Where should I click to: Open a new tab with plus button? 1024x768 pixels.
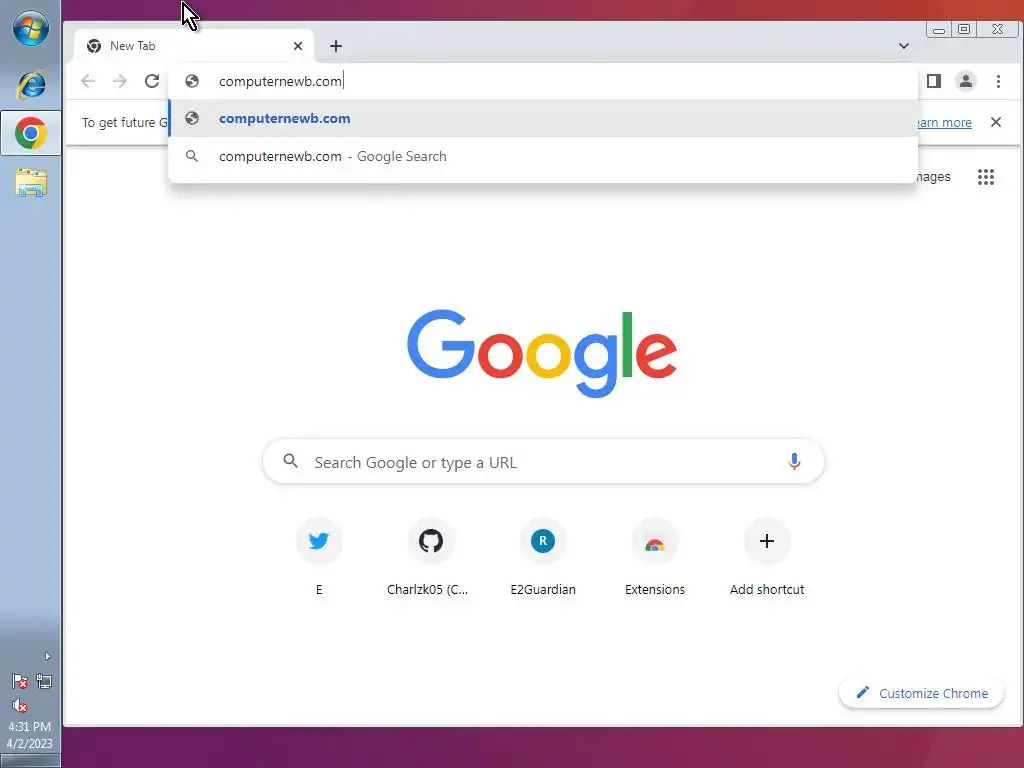(x=336, y=46)
